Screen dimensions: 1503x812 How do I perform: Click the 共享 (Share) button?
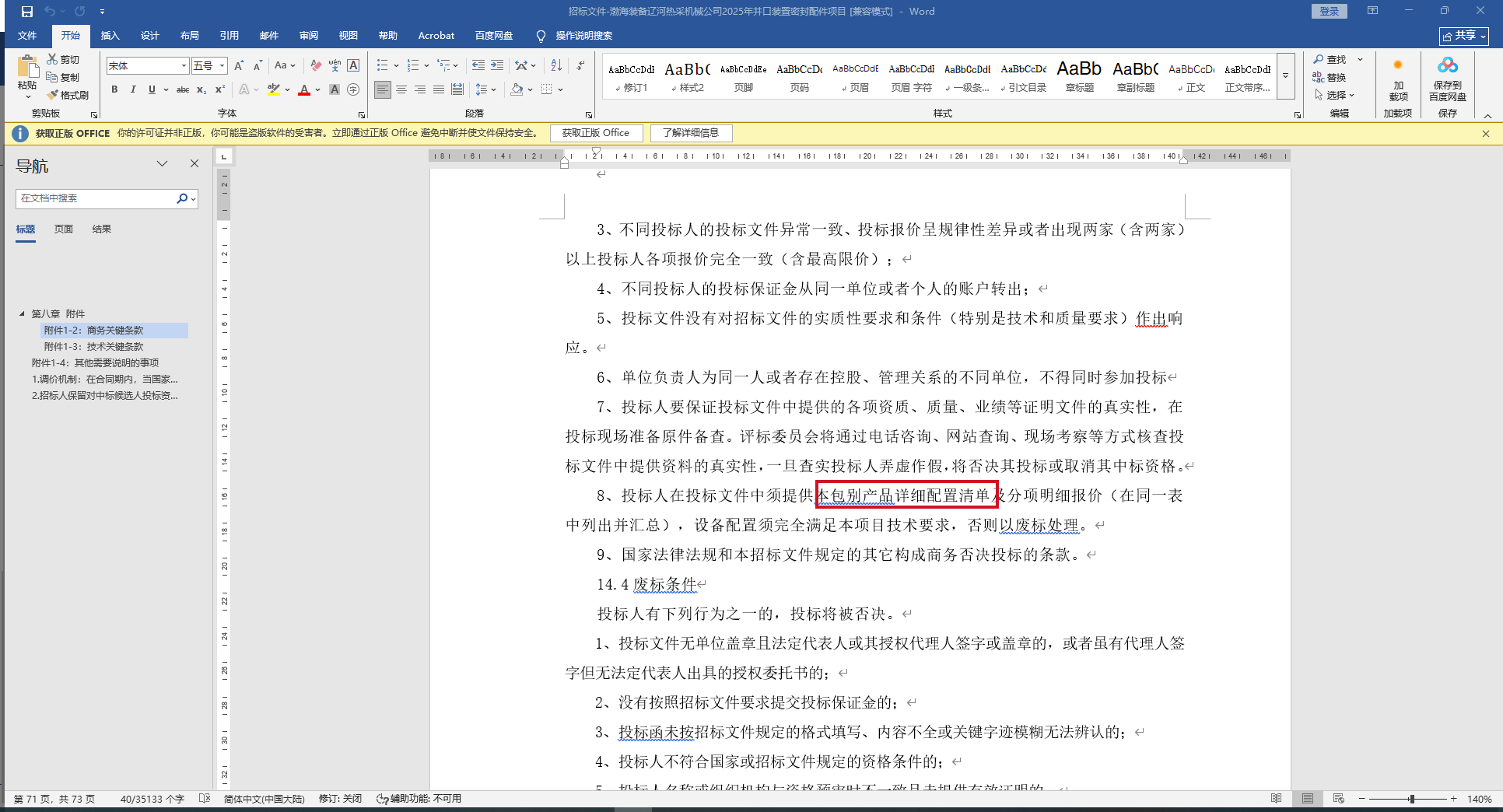(x=1463, y=36)
